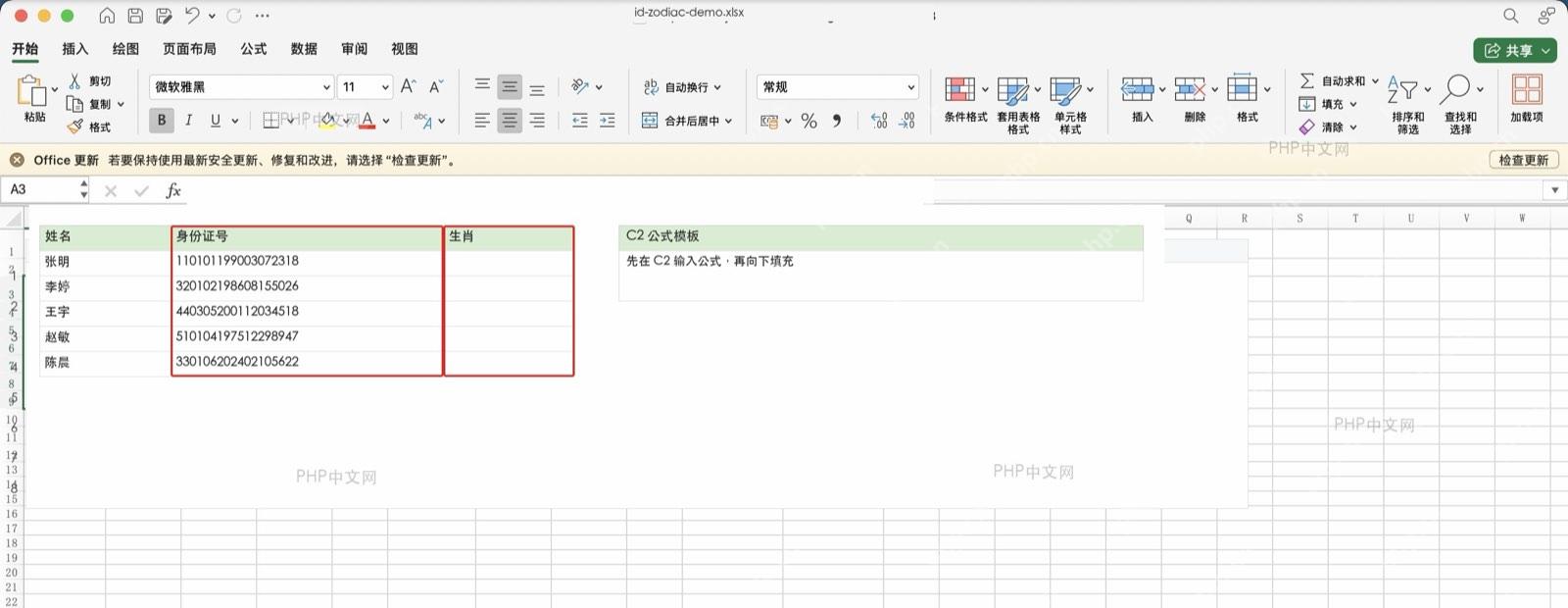The height and width of the screenshot is (608, 1568).
Task: Switch to 审阅 ribbon tab
Action: point(355,49)
